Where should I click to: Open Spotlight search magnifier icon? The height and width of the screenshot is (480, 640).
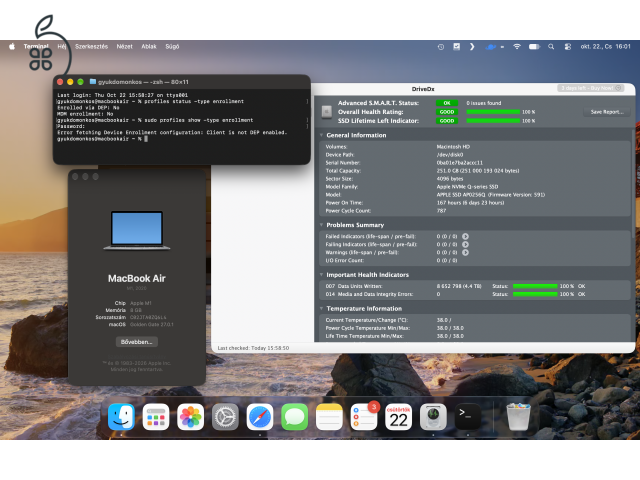click(551, 47)
